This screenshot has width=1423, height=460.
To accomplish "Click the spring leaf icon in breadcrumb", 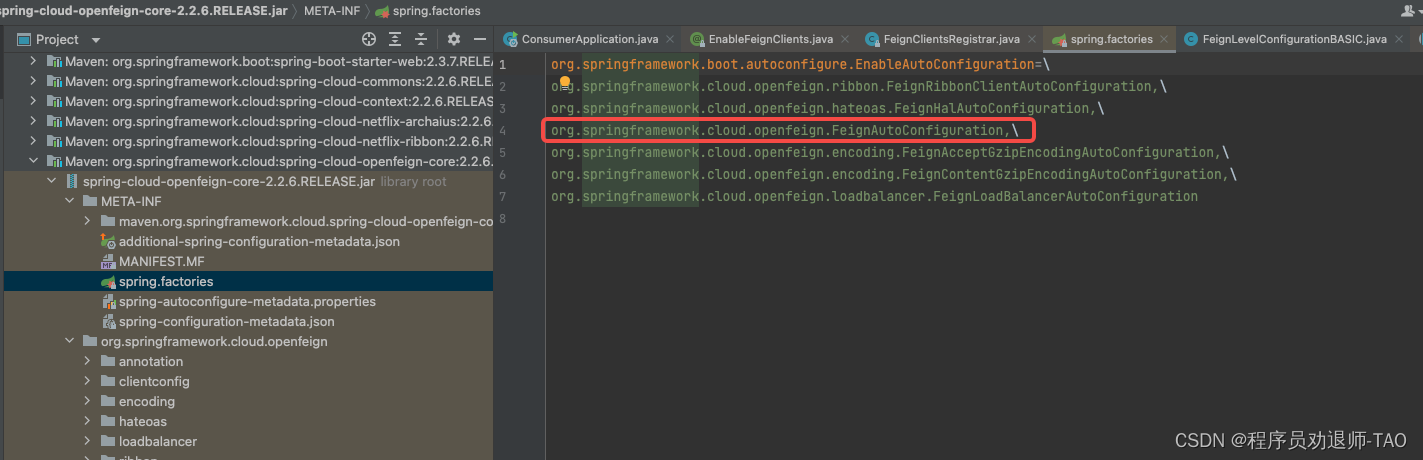I will click(x=381, y=11).
